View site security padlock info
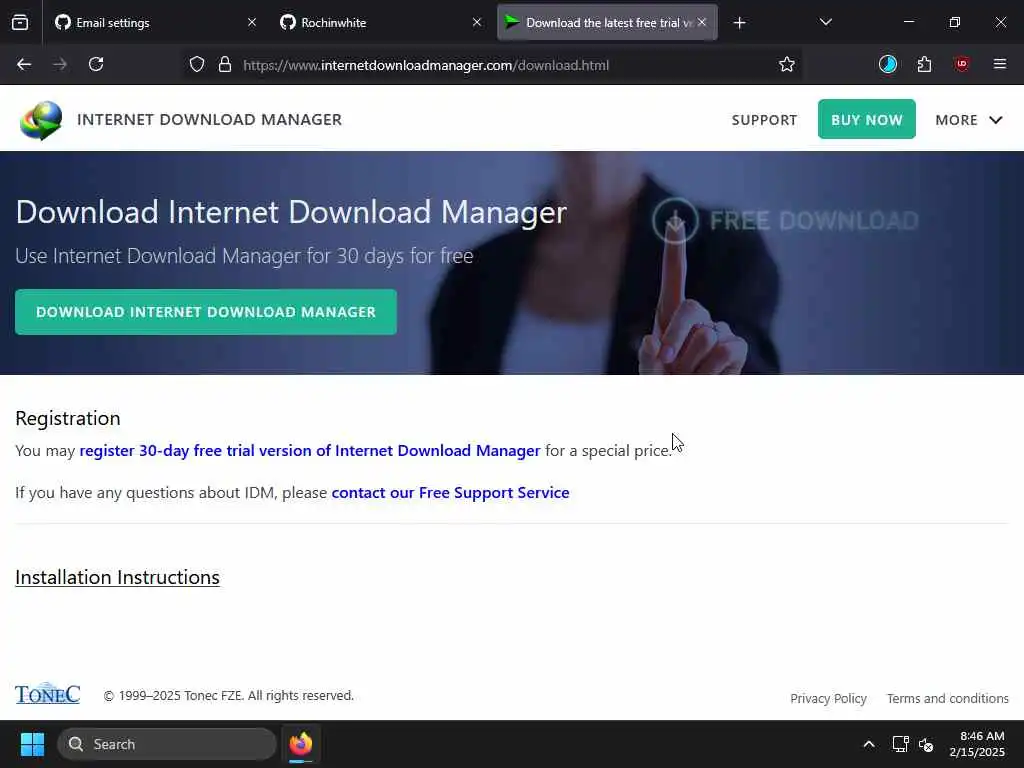This screenshot has width=1024, height=768. tap(225, 65)
